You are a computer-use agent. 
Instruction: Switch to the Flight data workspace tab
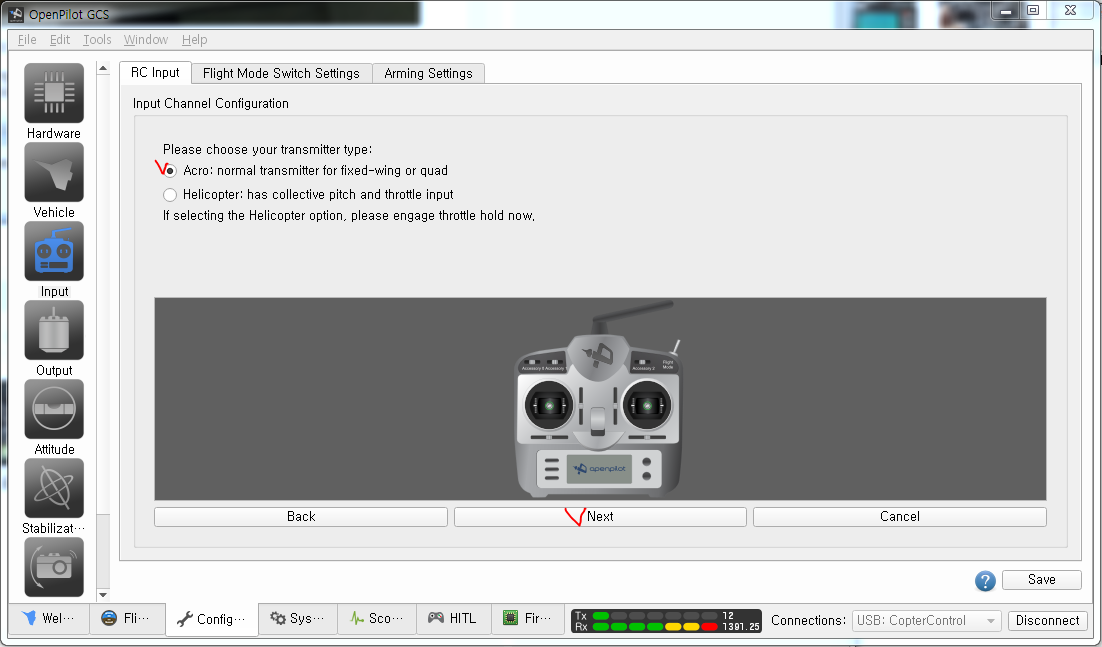[x=127, y=618]
